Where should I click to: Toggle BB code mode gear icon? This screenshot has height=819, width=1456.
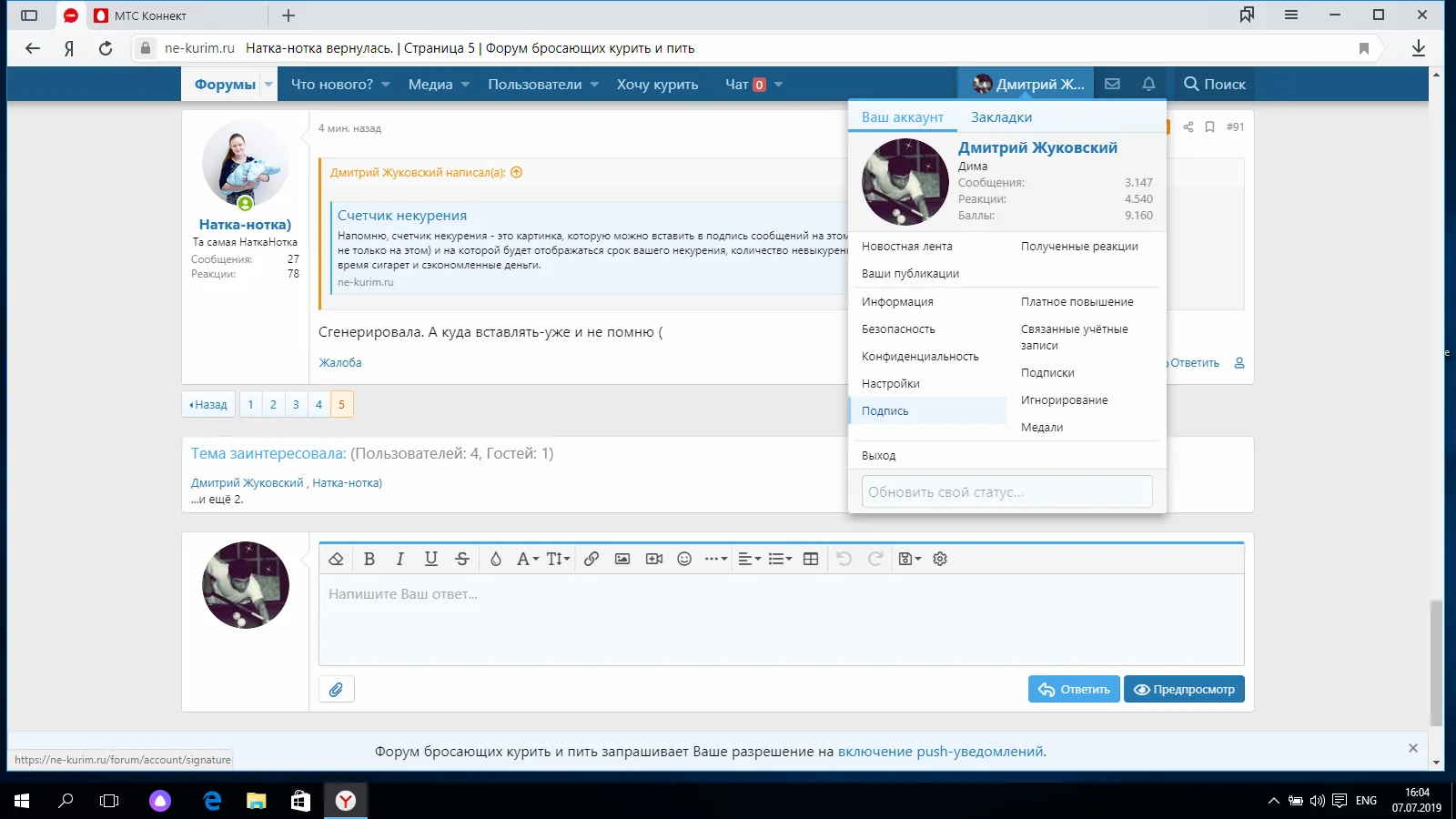click(940, 559)
